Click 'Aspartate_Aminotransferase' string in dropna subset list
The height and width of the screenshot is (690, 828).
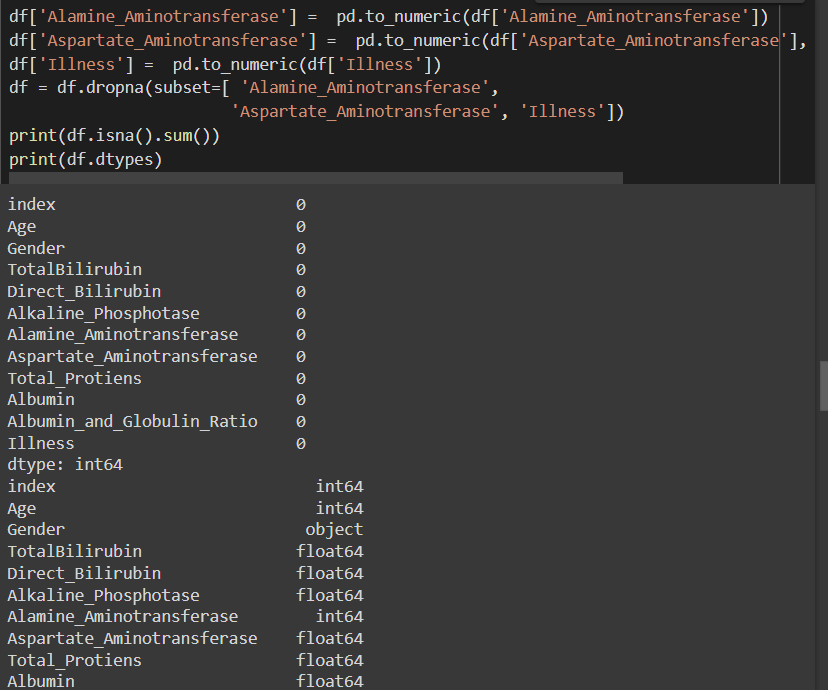point(365,112)
